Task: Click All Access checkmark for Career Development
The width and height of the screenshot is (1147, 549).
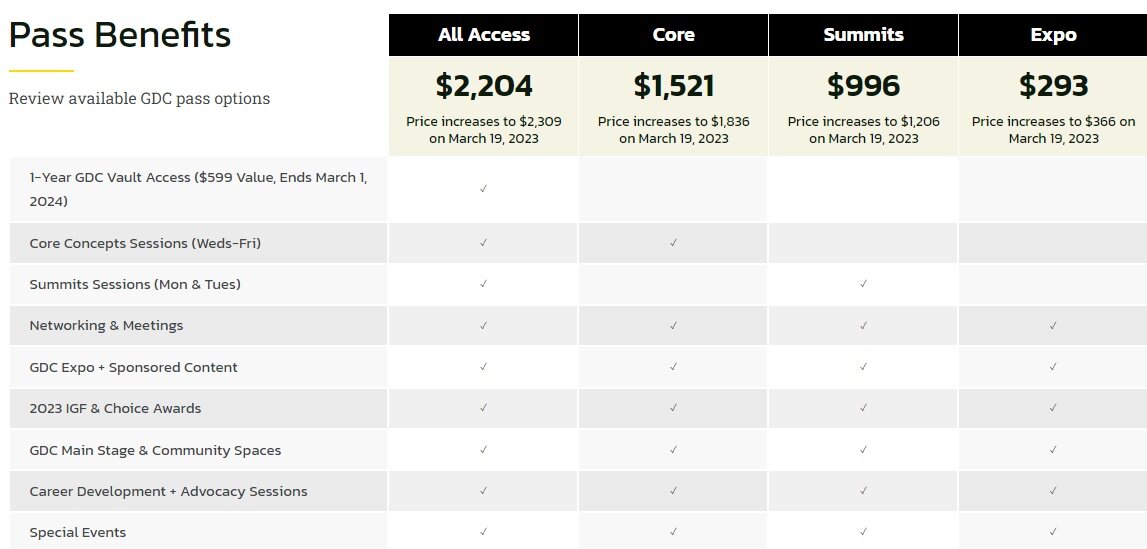Action: (x=483, y=491)
